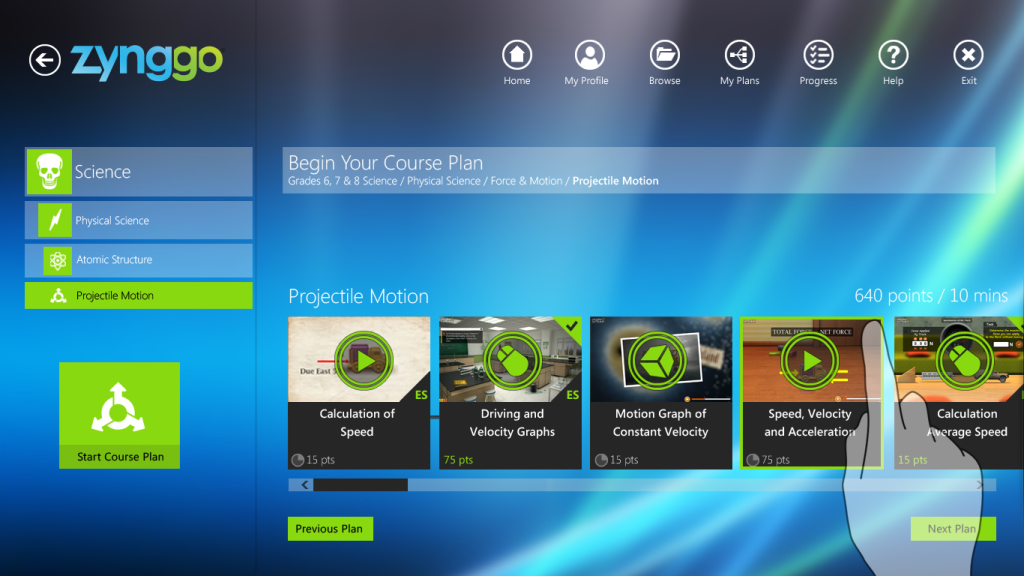Click the Calculation of Speed card title
This screenshot has width=1024, height=576.
(357, 423)
